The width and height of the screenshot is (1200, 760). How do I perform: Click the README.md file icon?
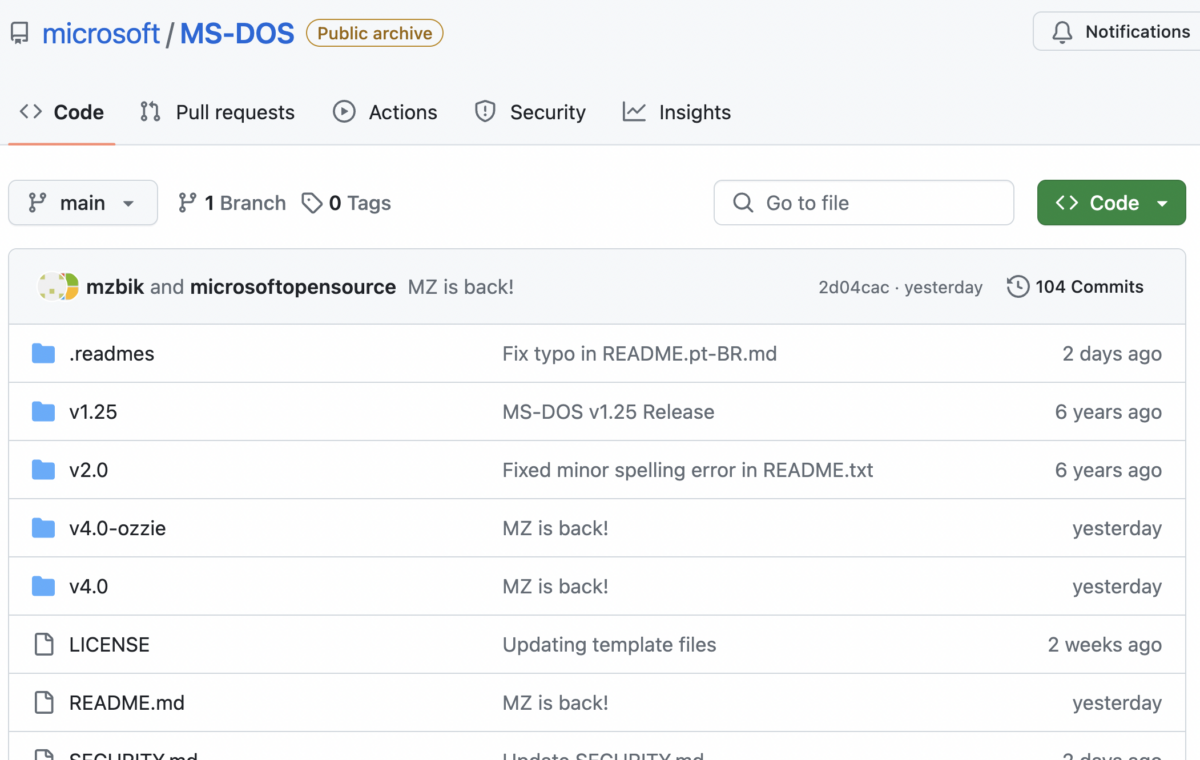(x=43, y=703)
